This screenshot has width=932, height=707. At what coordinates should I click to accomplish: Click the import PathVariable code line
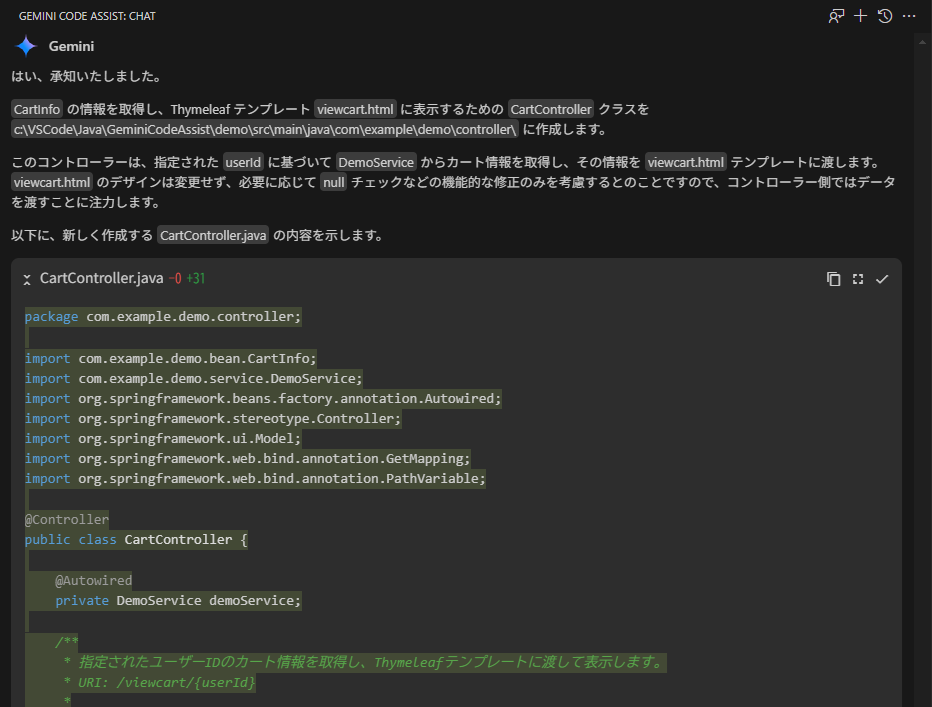pos(255,479)
